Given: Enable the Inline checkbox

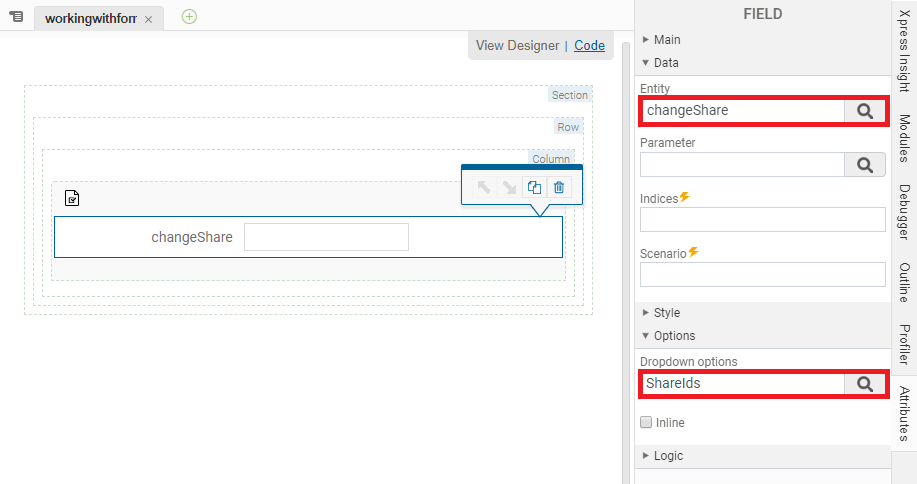Looking at the screenshot, I should 646,423.
